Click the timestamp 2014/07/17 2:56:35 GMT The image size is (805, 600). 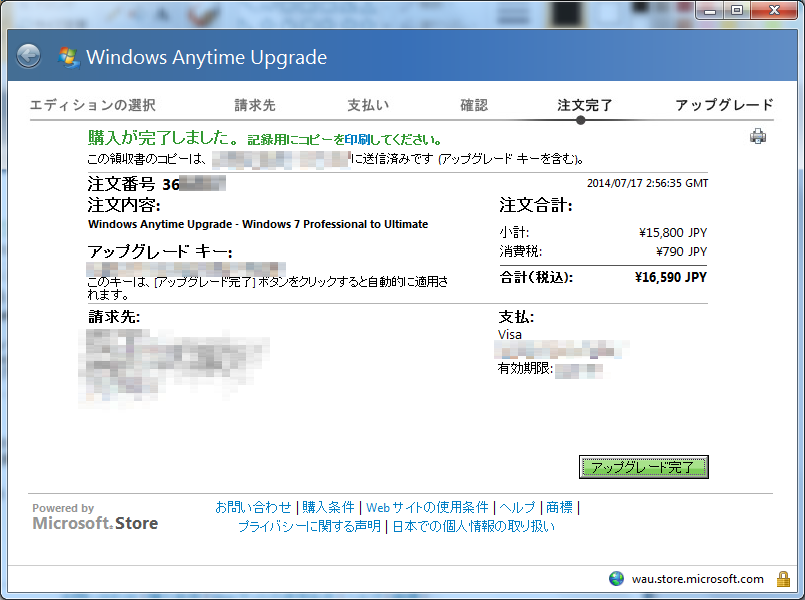647,183
